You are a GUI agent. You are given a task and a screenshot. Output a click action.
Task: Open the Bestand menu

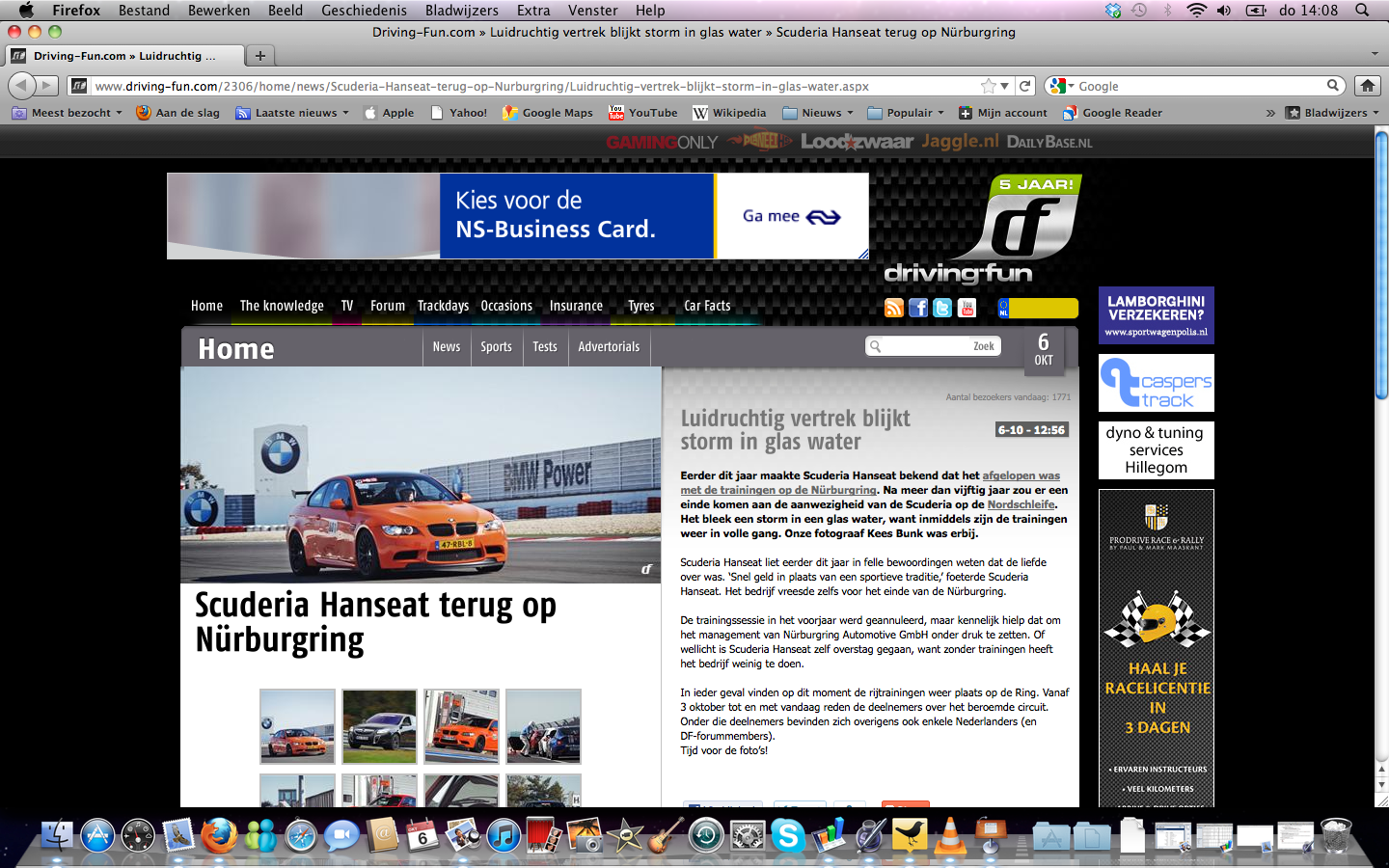click(x=144, y=10)
